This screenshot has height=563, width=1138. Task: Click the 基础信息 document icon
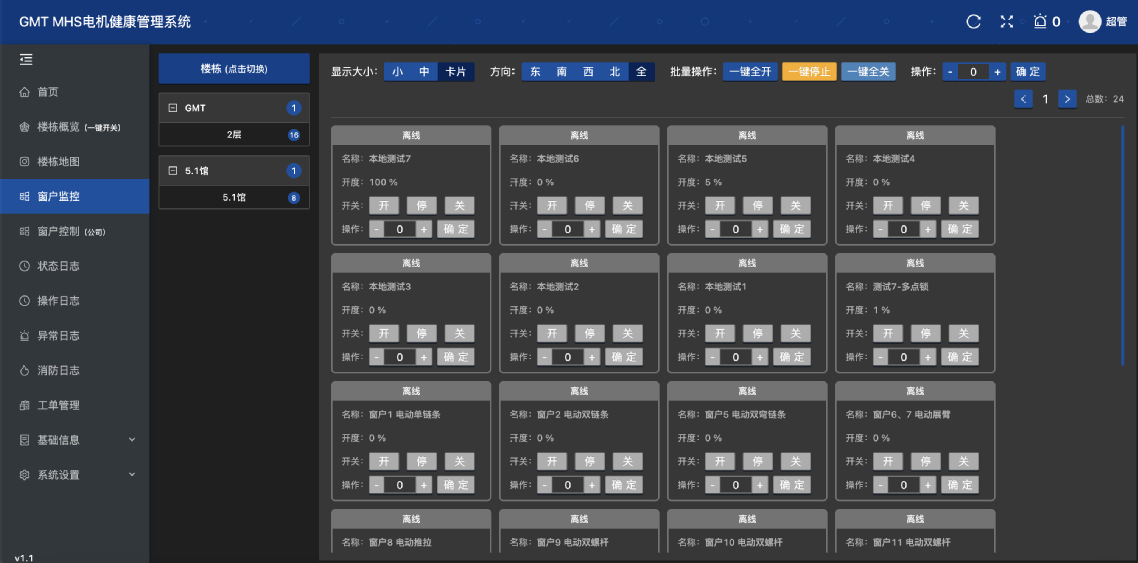click(x=24, y=440)
